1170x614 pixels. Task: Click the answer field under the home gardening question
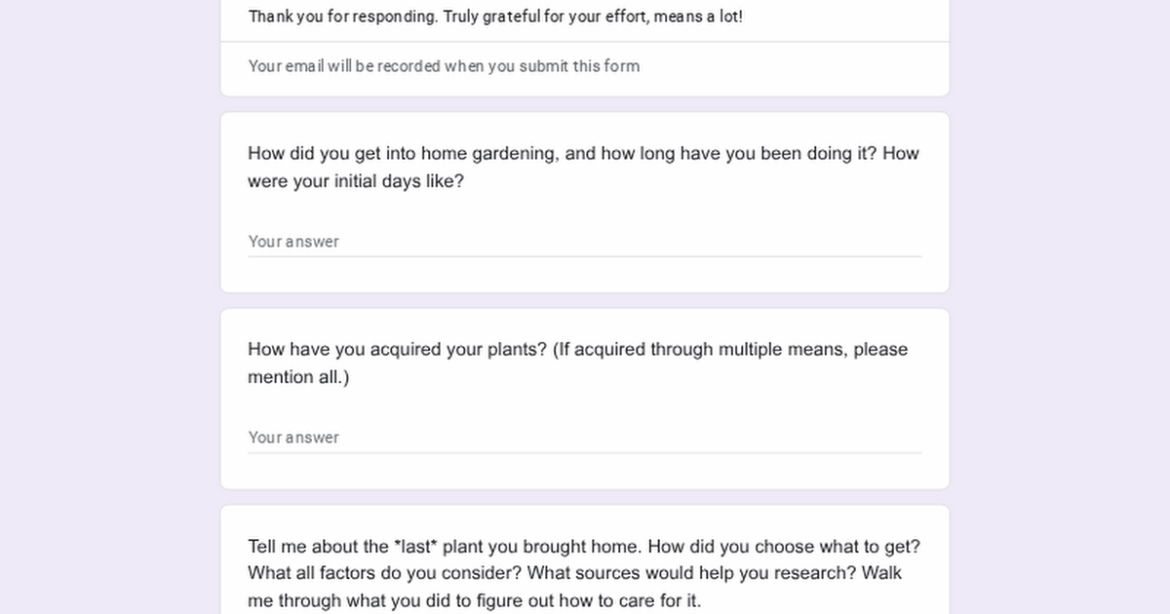584,242
